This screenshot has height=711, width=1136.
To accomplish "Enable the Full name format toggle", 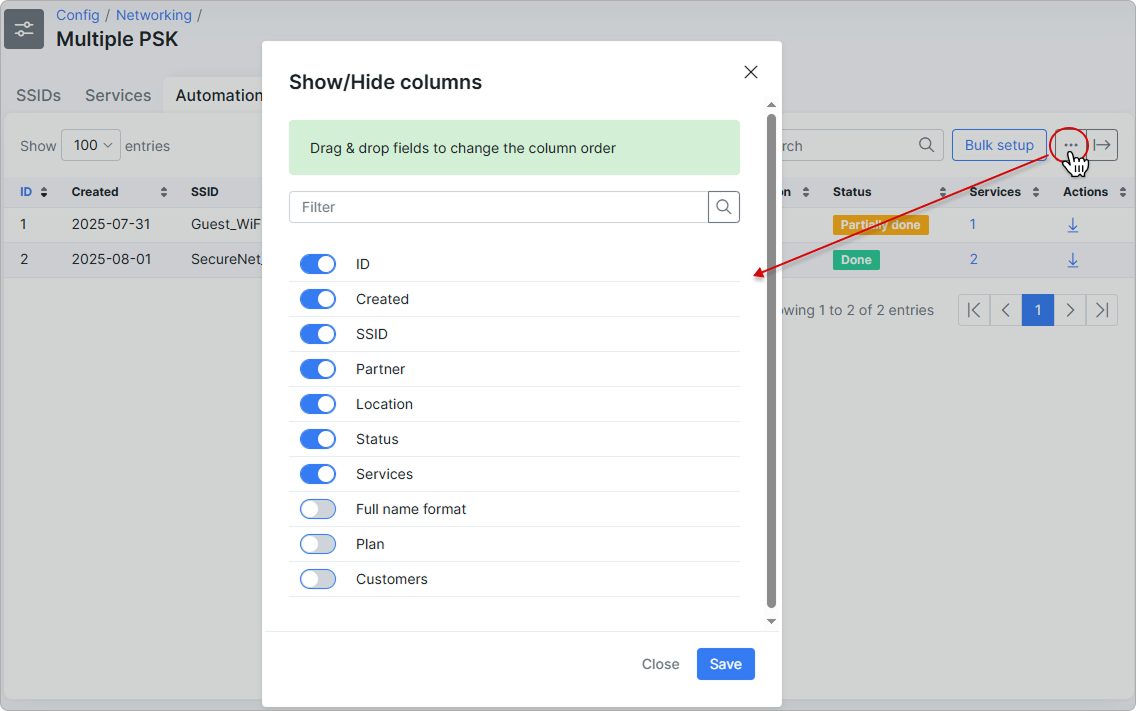I will (x=318, y=509).
